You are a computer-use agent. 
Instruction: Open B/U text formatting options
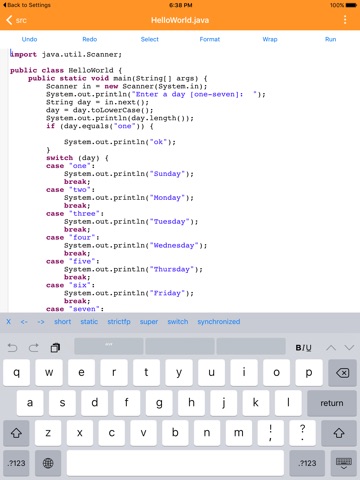(303, 348)
